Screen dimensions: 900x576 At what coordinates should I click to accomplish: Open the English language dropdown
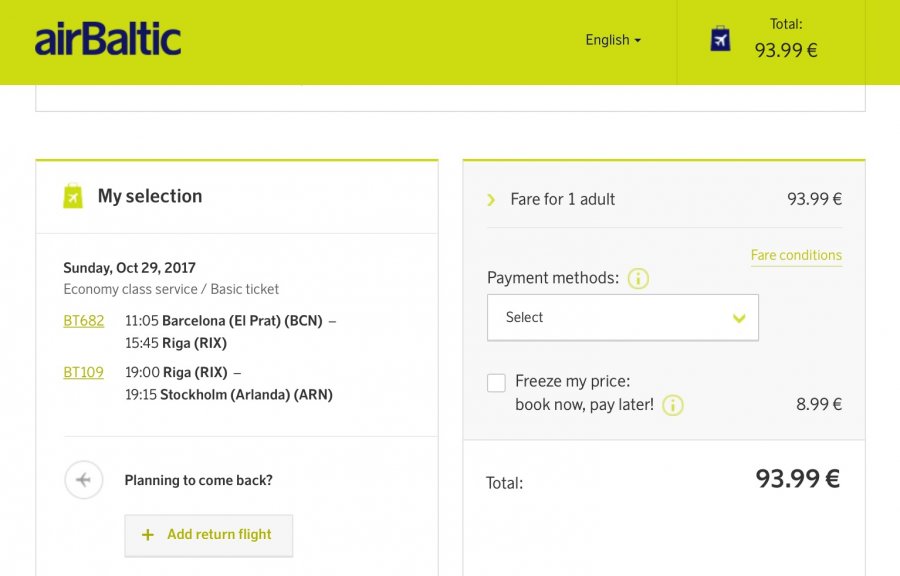613,40
